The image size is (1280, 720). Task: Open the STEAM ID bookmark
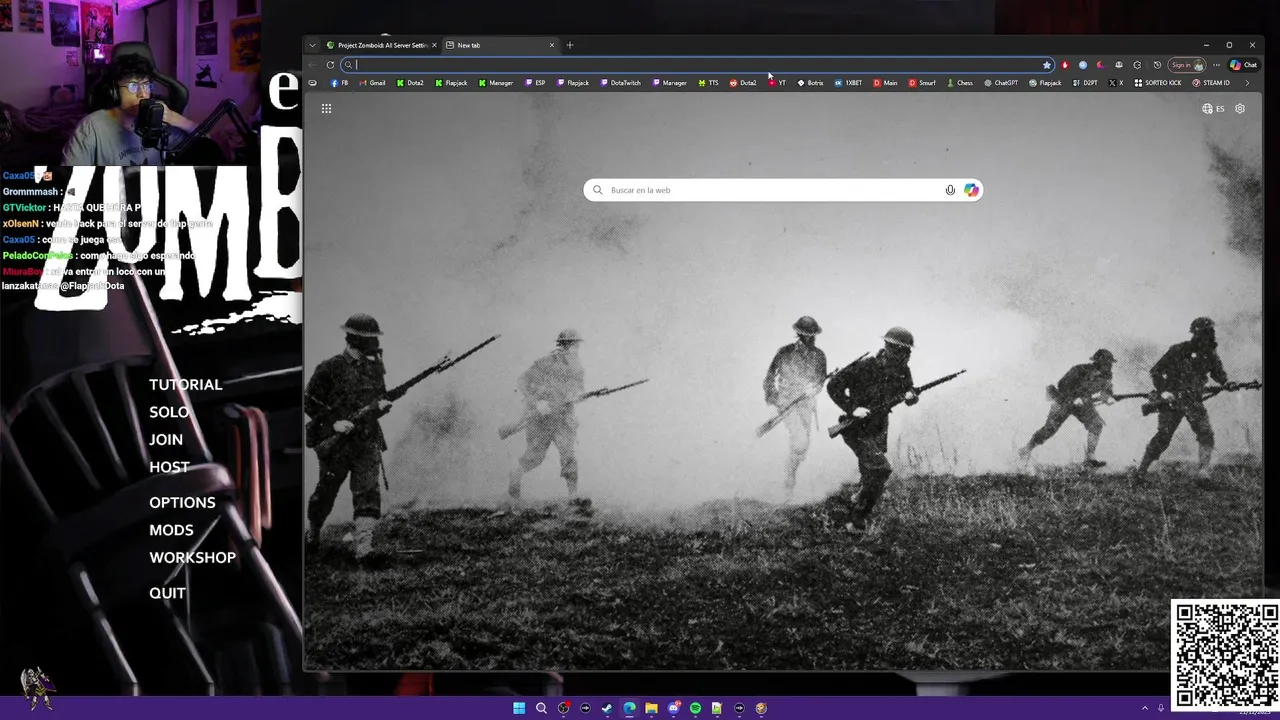pos(1211,83)
